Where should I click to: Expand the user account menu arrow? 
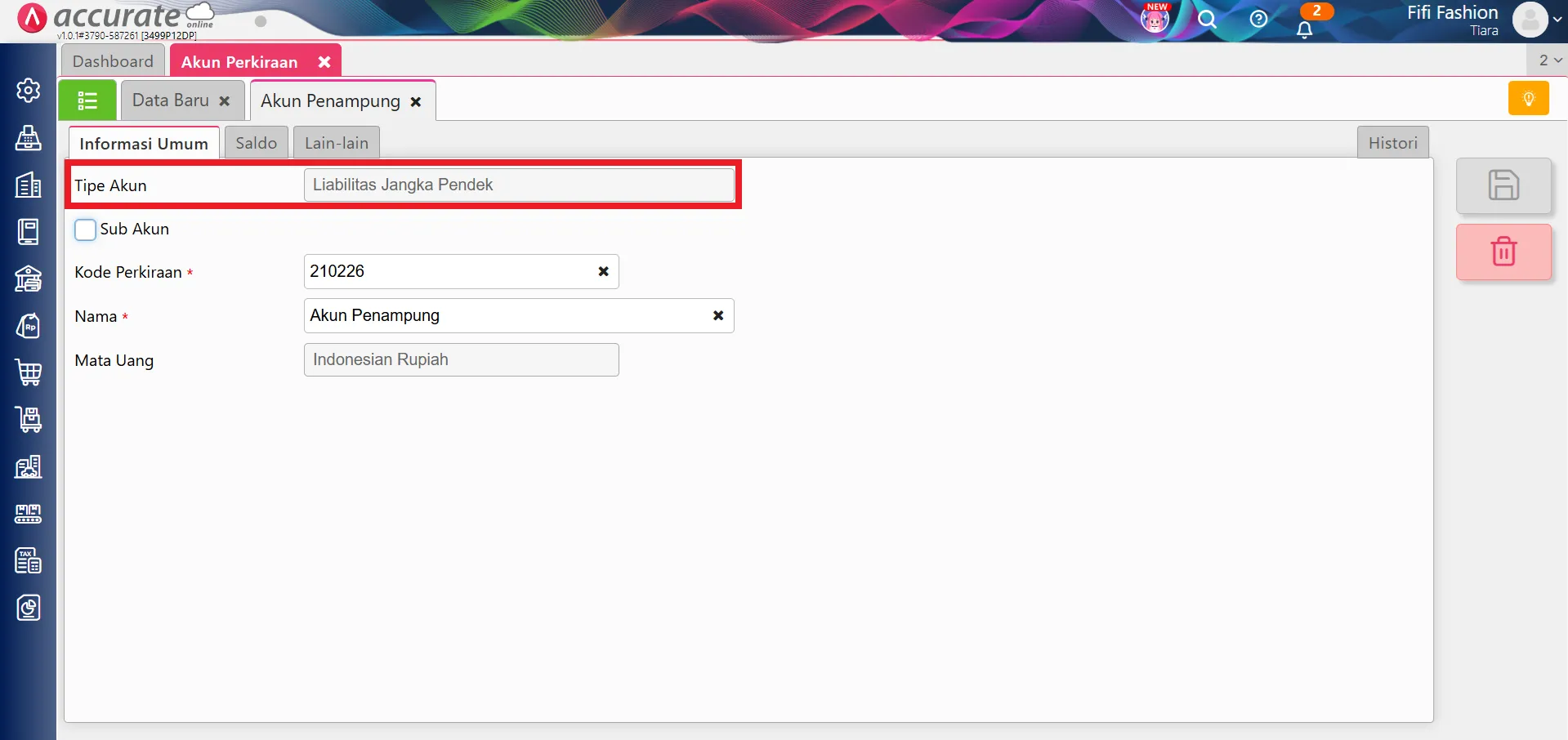tap(1557, 20)
